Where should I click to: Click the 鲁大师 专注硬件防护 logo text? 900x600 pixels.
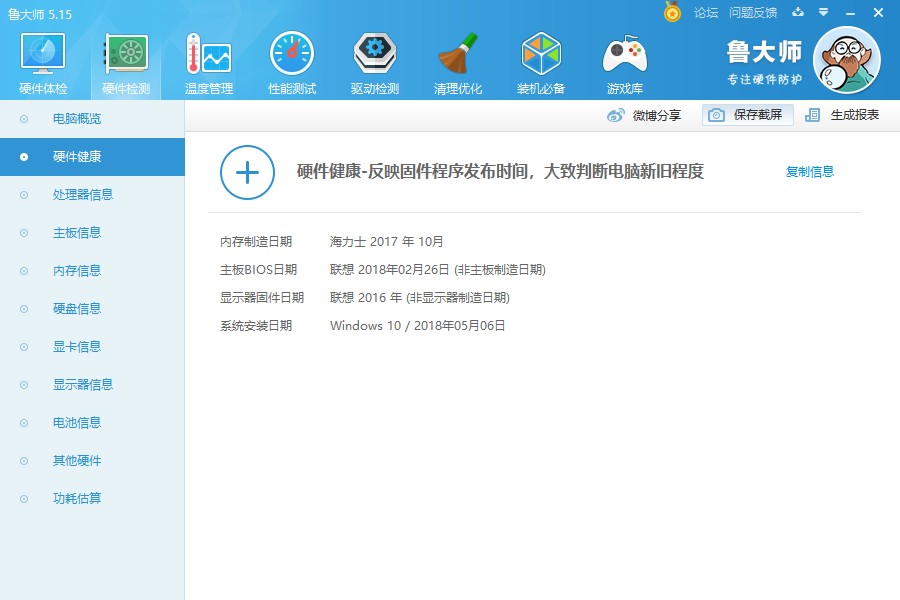tap(764, 63)
